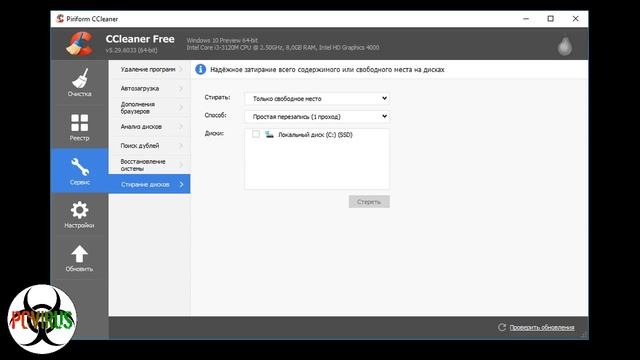Click the CCleaner title bar icon

click(x=60, y=18)
